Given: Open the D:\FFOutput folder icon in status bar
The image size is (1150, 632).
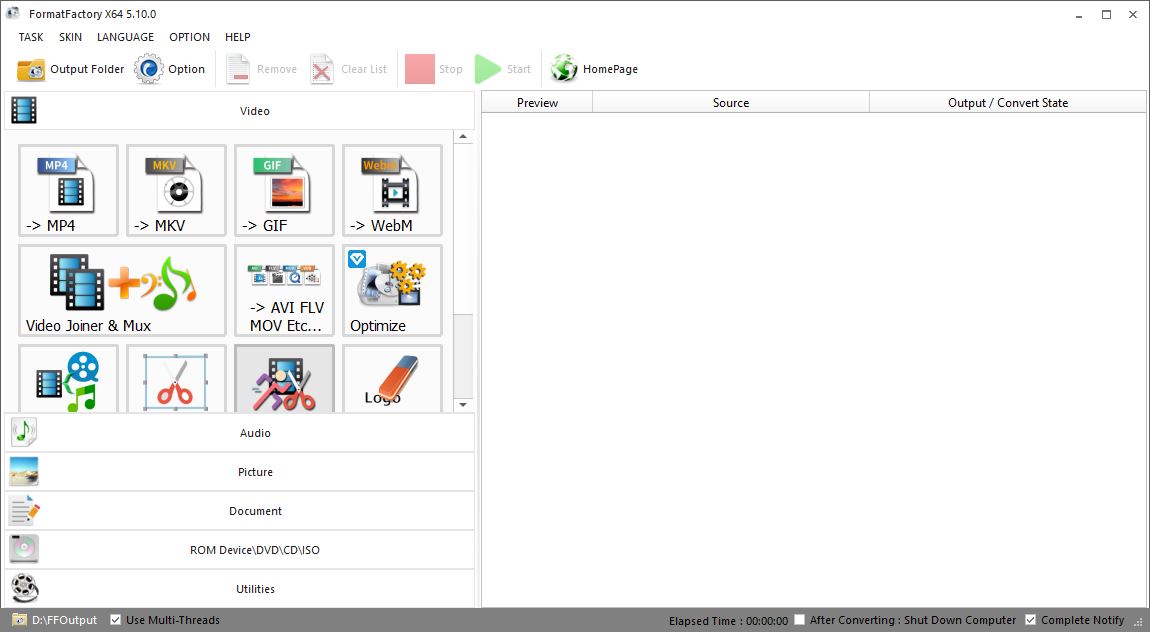Looking at the screenshot, I should click(19, 620).
